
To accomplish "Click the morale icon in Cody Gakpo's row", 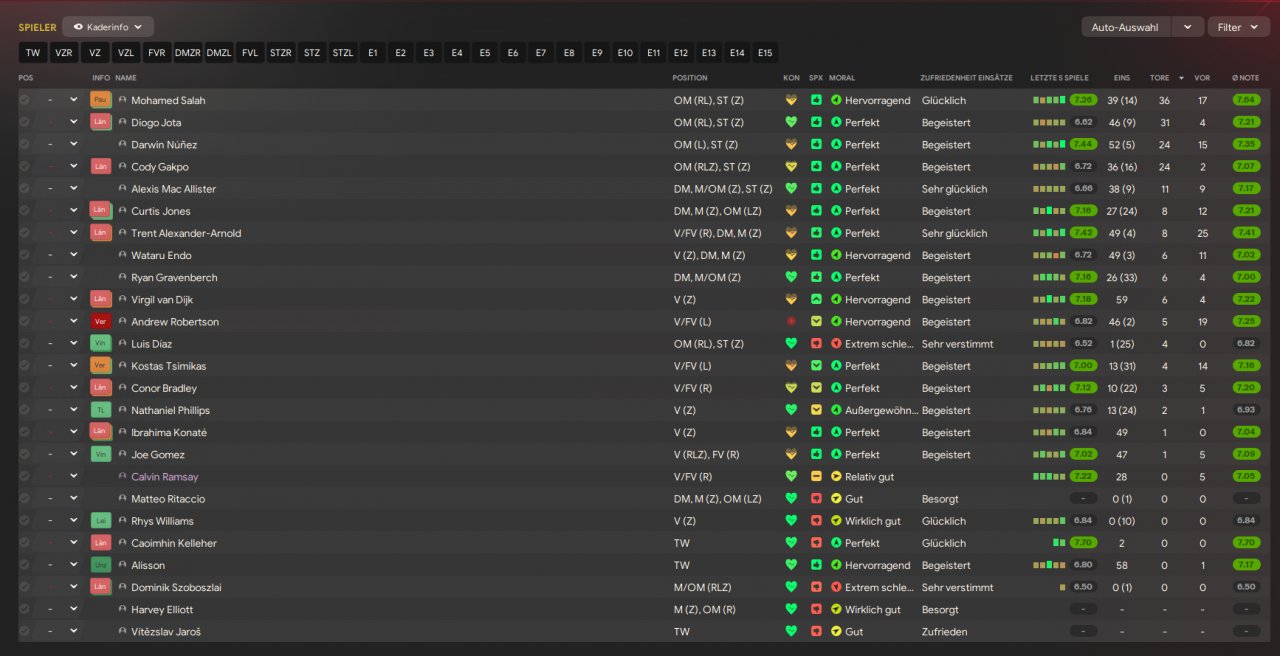I will 836,167.
